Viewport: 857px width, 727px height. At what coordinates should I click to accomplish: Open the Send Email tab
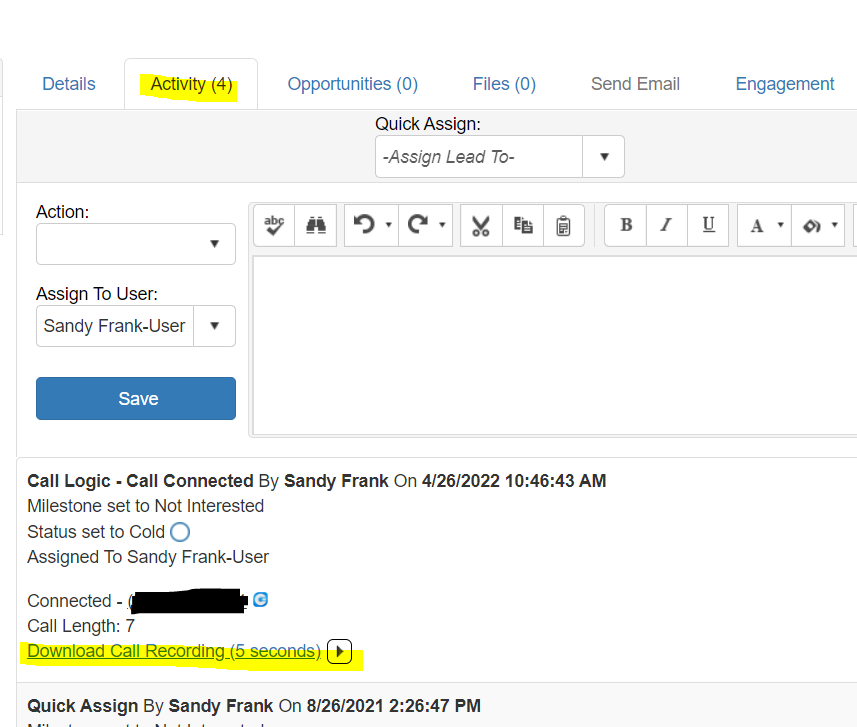pos(635,84)
